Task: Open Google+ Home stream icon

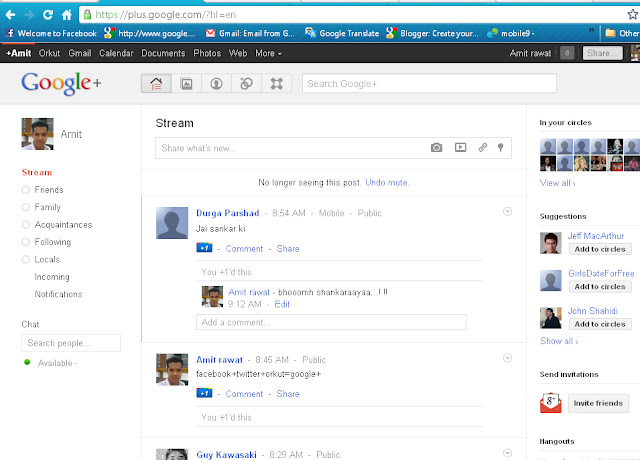Action: (x=156, y=84)
